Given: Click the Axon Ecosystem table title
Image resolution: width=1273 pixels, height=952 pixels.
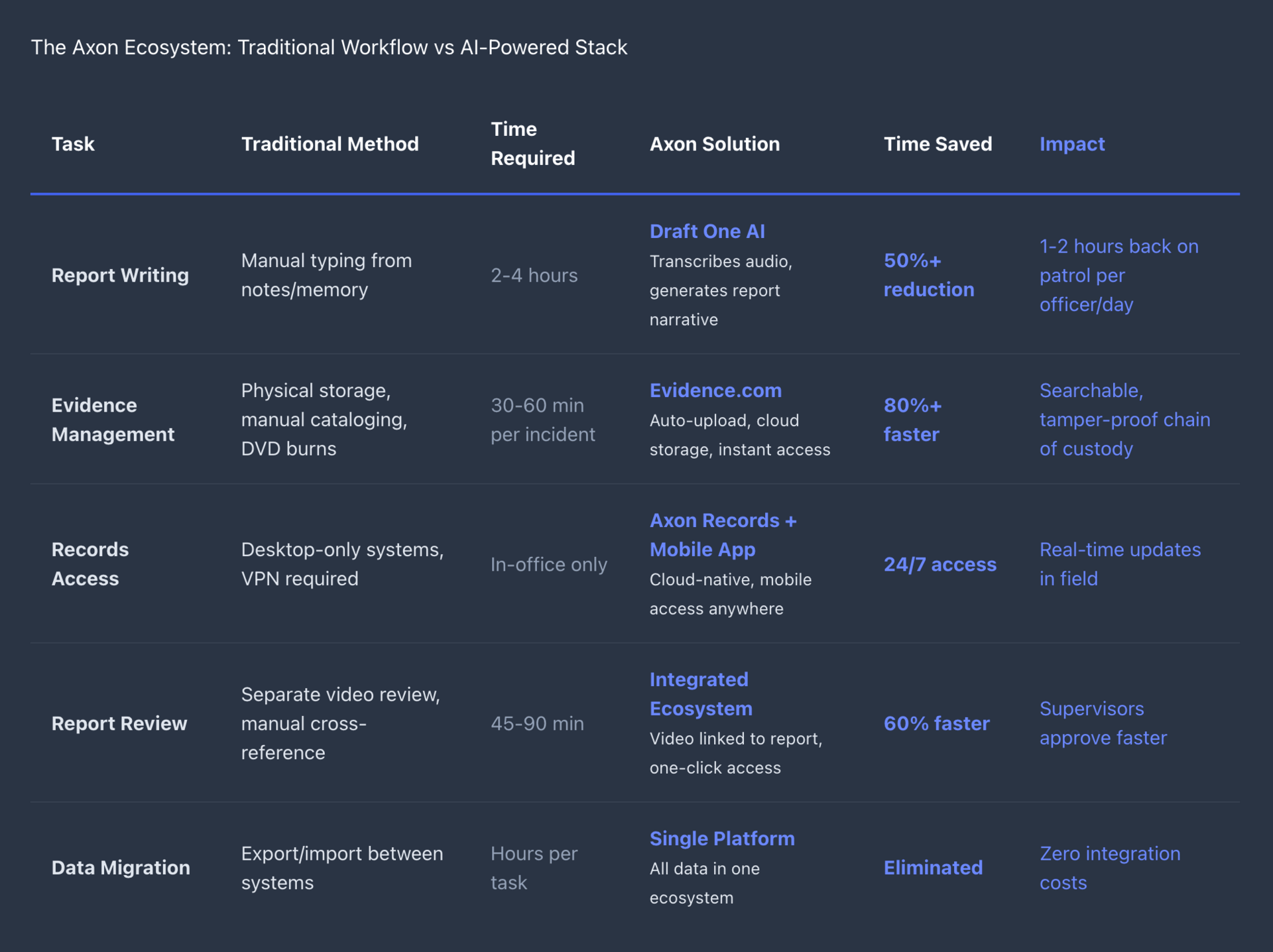Looking at the screenshot, I should click(329, 47).
